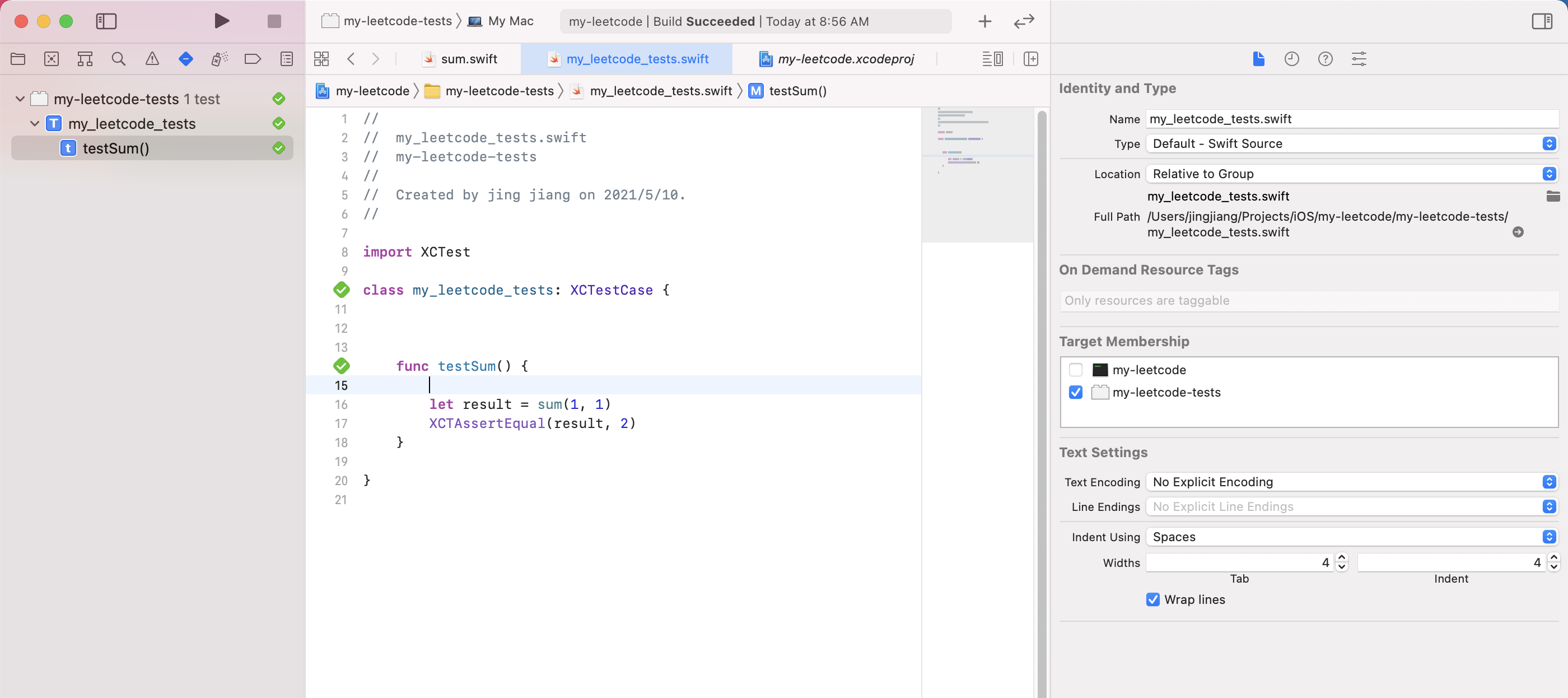The width and height of the screenshot is (1568, 698).
Task: Open the Find navigator magnifier
Action: (x=119, y=59)
